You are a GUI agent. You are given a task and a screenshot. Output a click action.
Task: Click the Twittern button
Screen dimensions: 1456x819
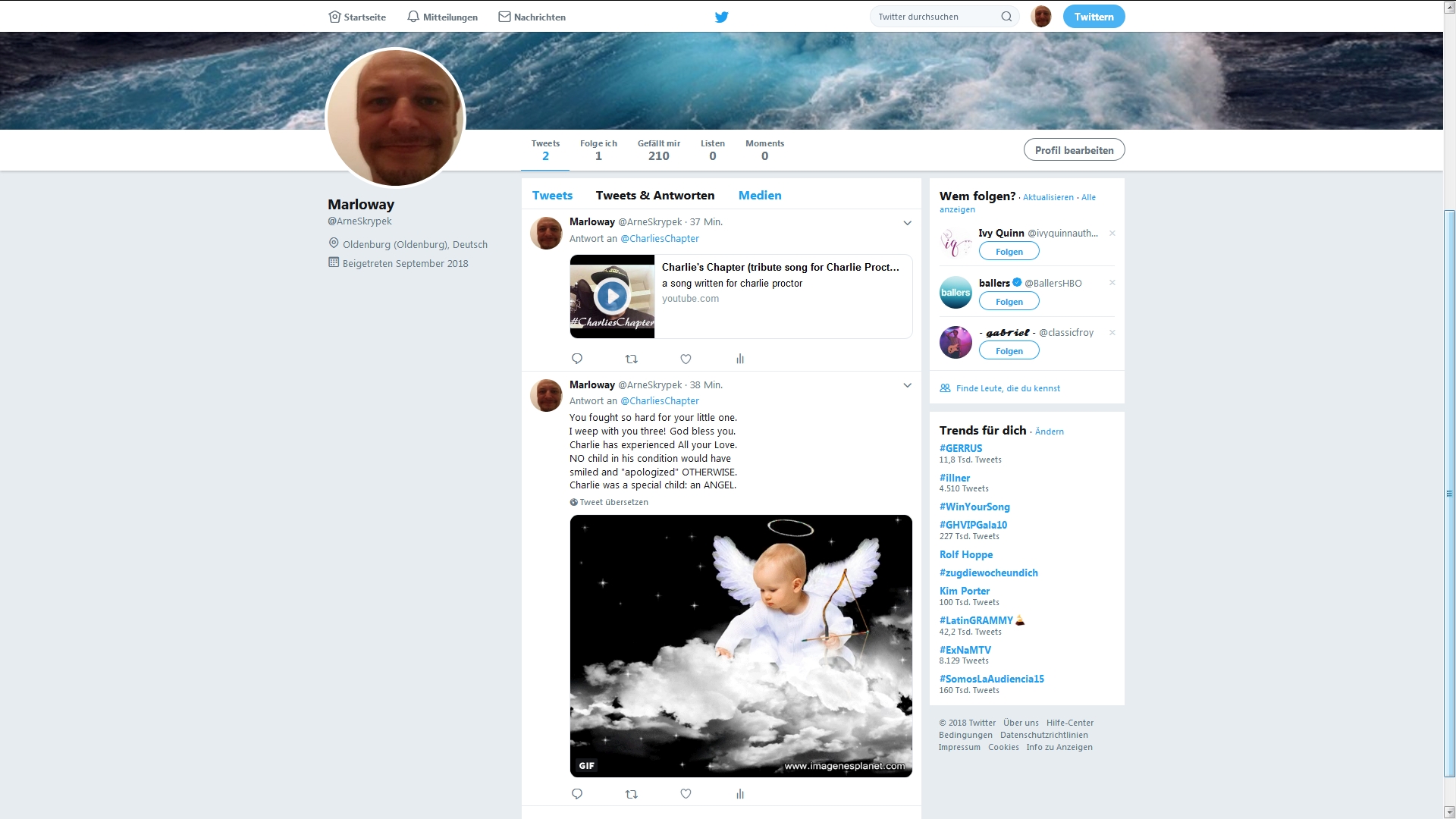pos(1094,17)
